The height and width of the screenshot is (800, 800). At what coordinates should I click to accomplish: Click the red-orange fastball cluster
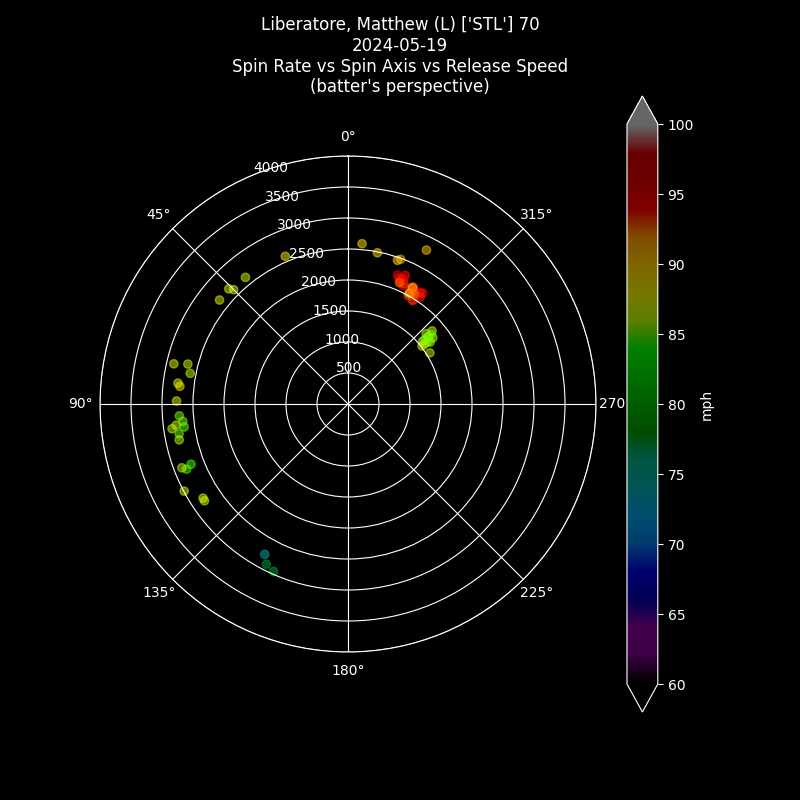[409, 287]
